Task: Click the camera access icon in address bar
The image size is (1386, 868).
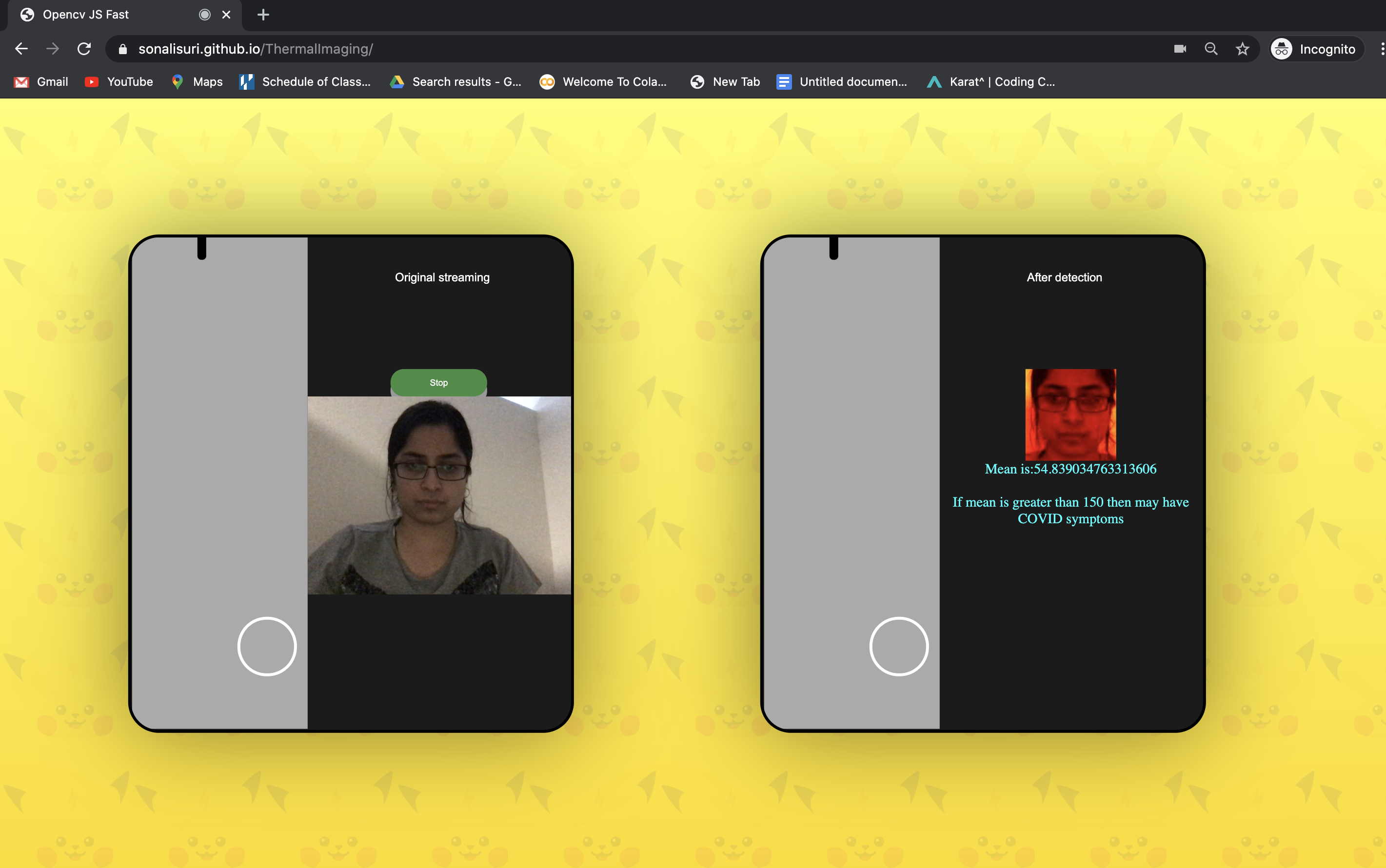Action: coord(1180,49)
